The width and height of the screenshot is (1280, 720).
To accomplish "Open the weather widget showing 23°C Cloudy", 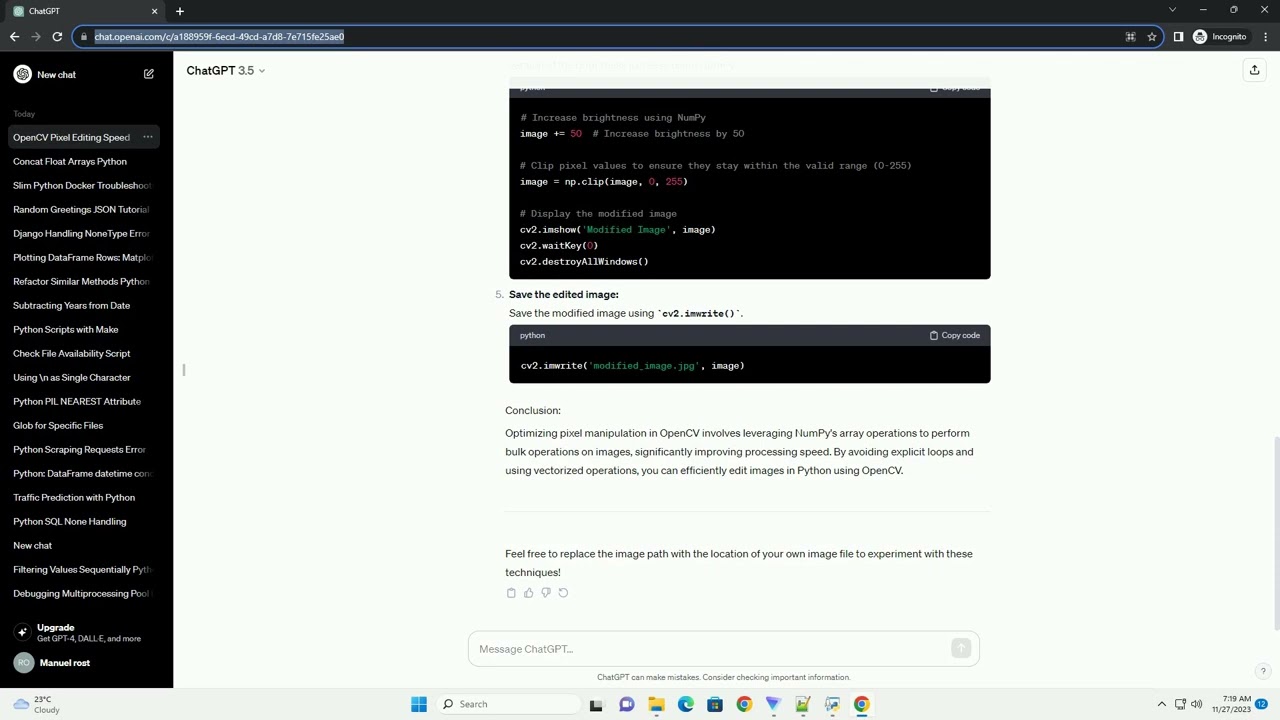I will [36, 704].
